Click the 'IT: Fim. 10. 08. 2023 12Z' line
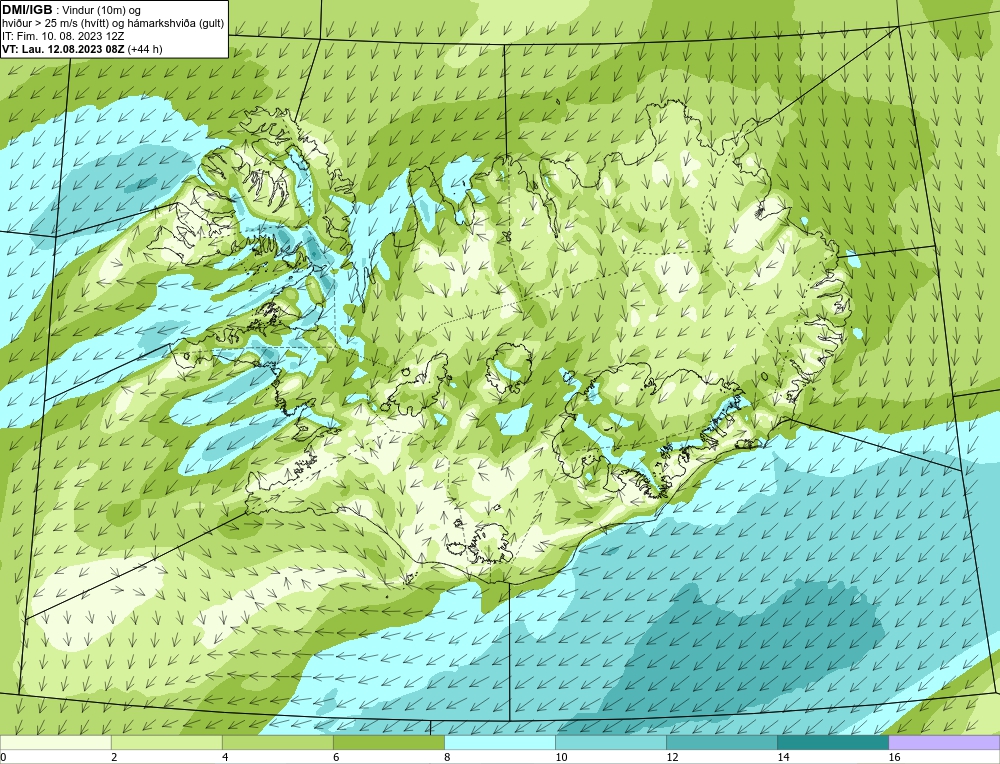 (x=61, y=36)
